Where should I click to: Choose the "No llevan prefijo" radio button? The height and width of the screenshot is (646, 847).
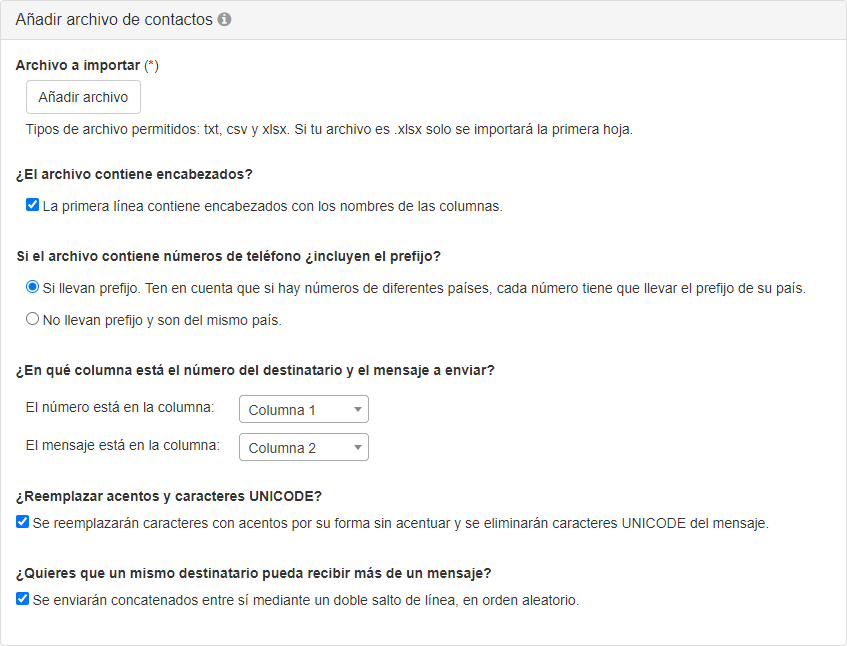(x=32, y=320)
